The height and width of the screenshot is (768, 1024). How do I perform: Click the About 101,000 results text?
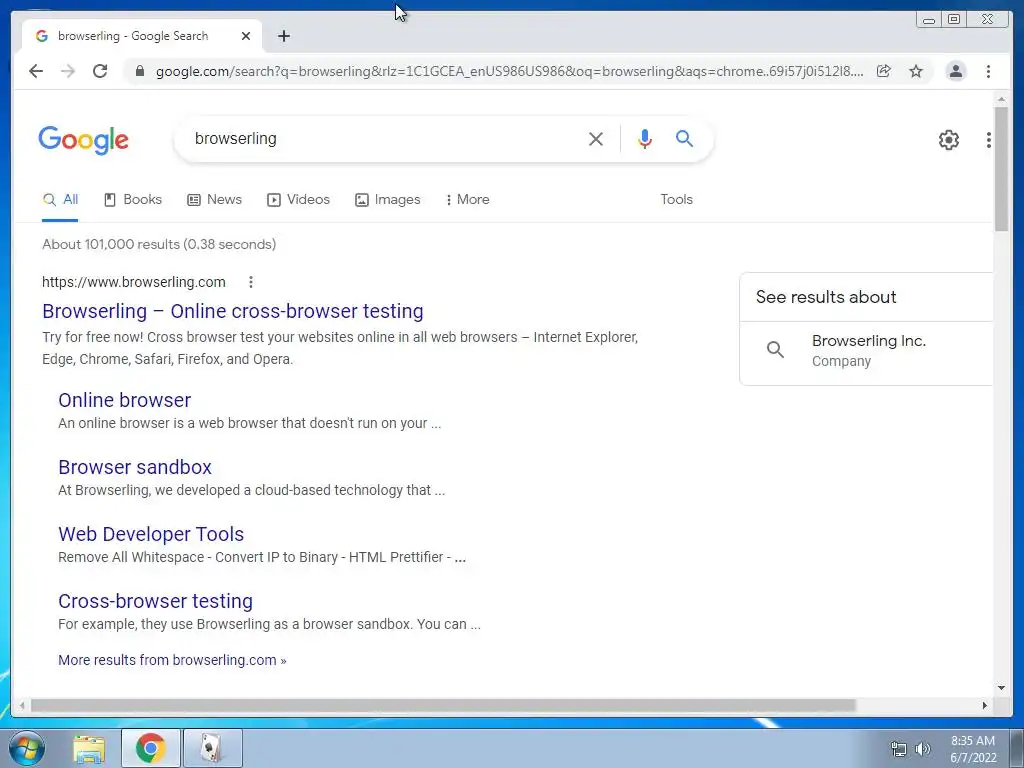click(x=159, y=244)
